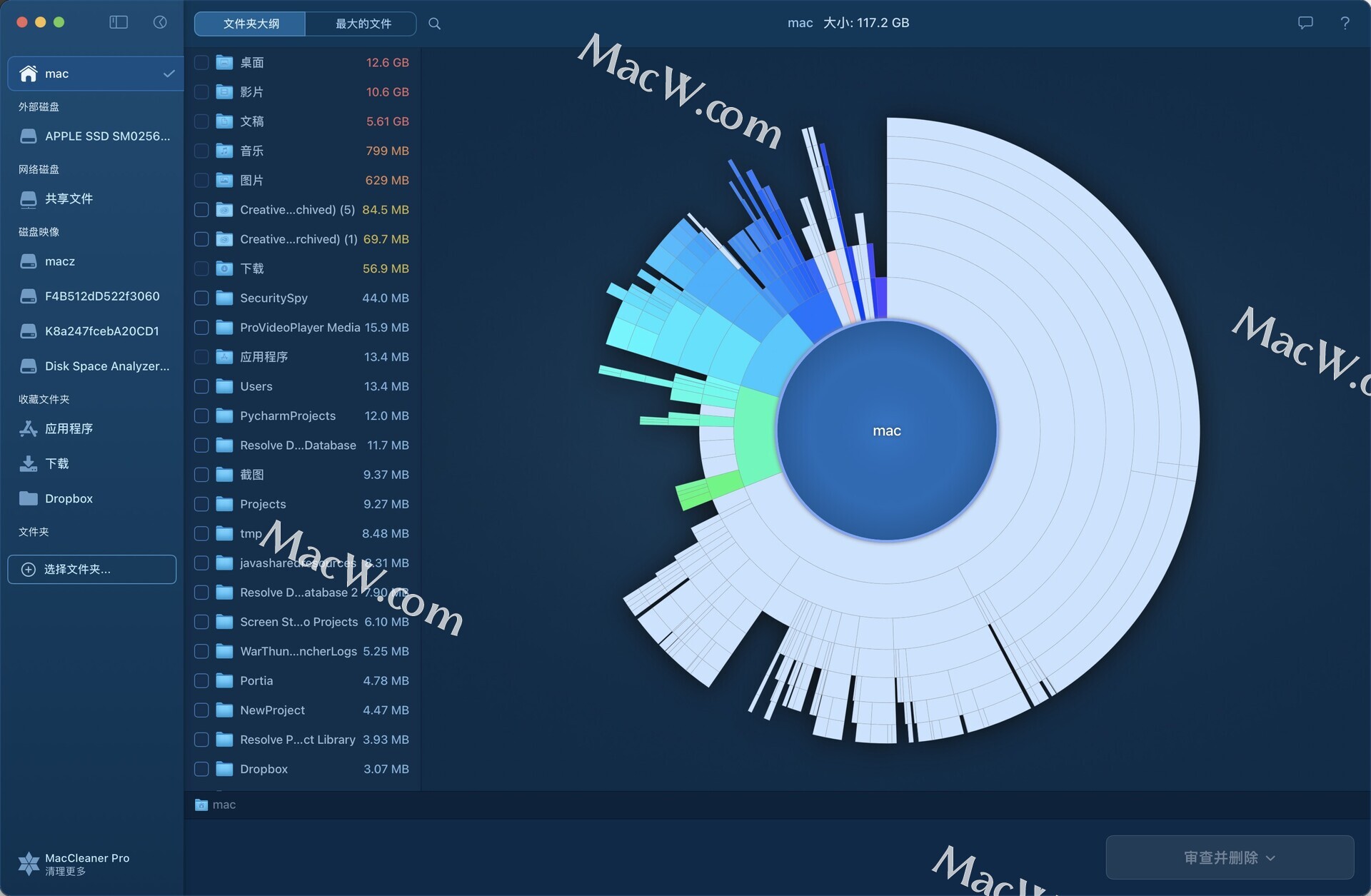Select Creative...chived) (5) row
Viewport: 1371px width, 896px height.
pos(302,210)
